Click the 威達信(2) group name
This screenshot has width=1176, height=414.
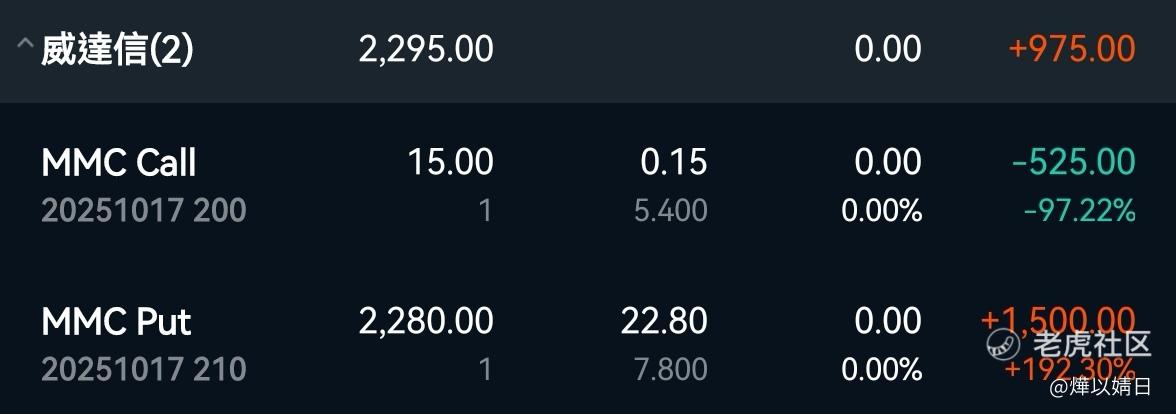coord(117,50)
